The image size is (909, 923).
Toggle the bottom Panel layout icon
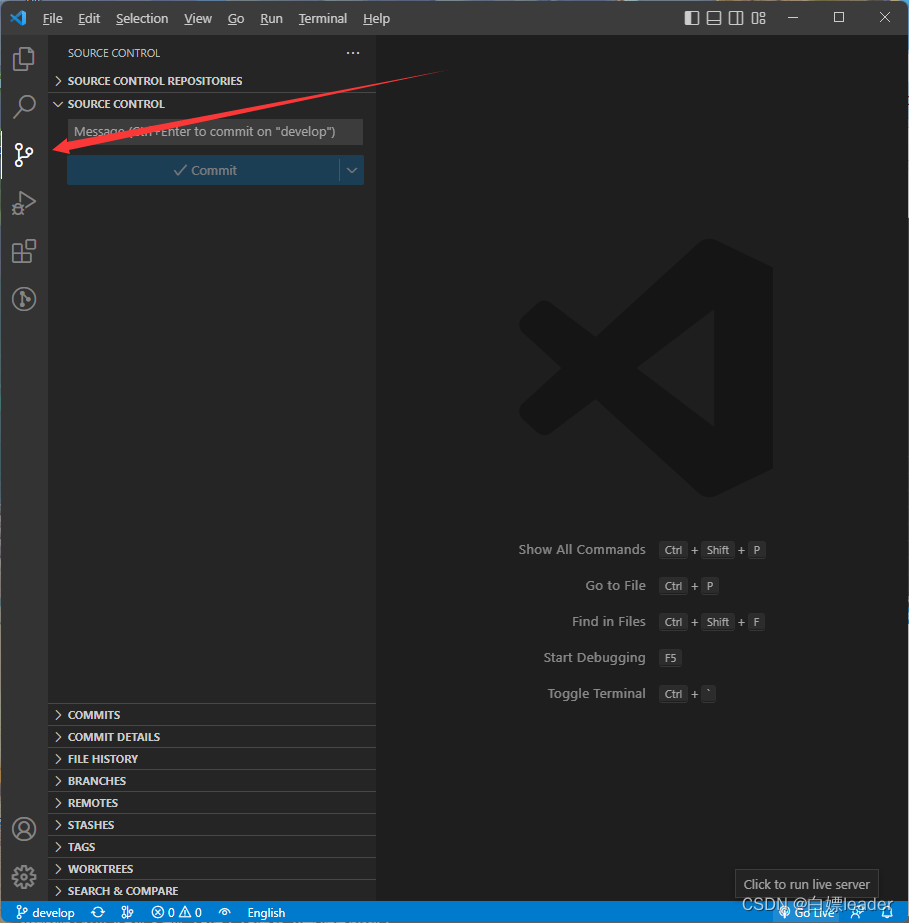pyautogui.click(x=714, y=18)
